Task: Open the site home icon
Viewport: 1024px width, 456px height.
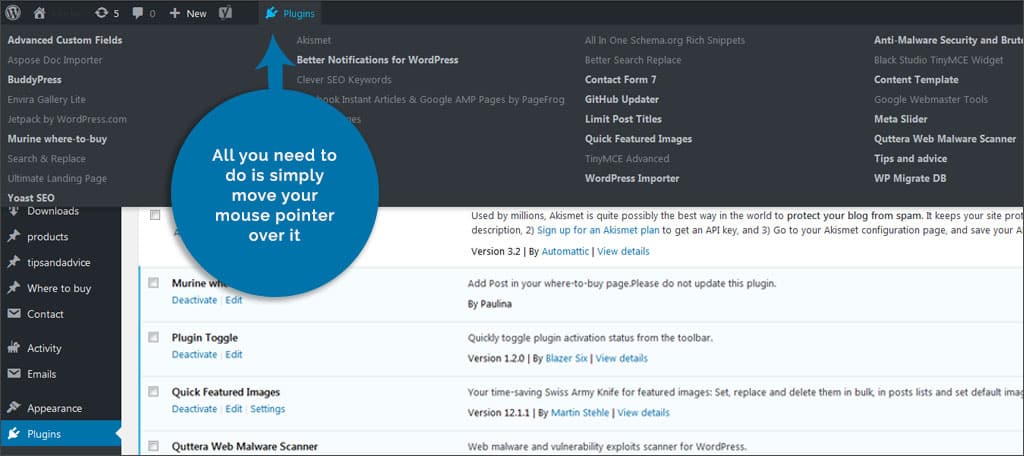Action: point(39,12)
